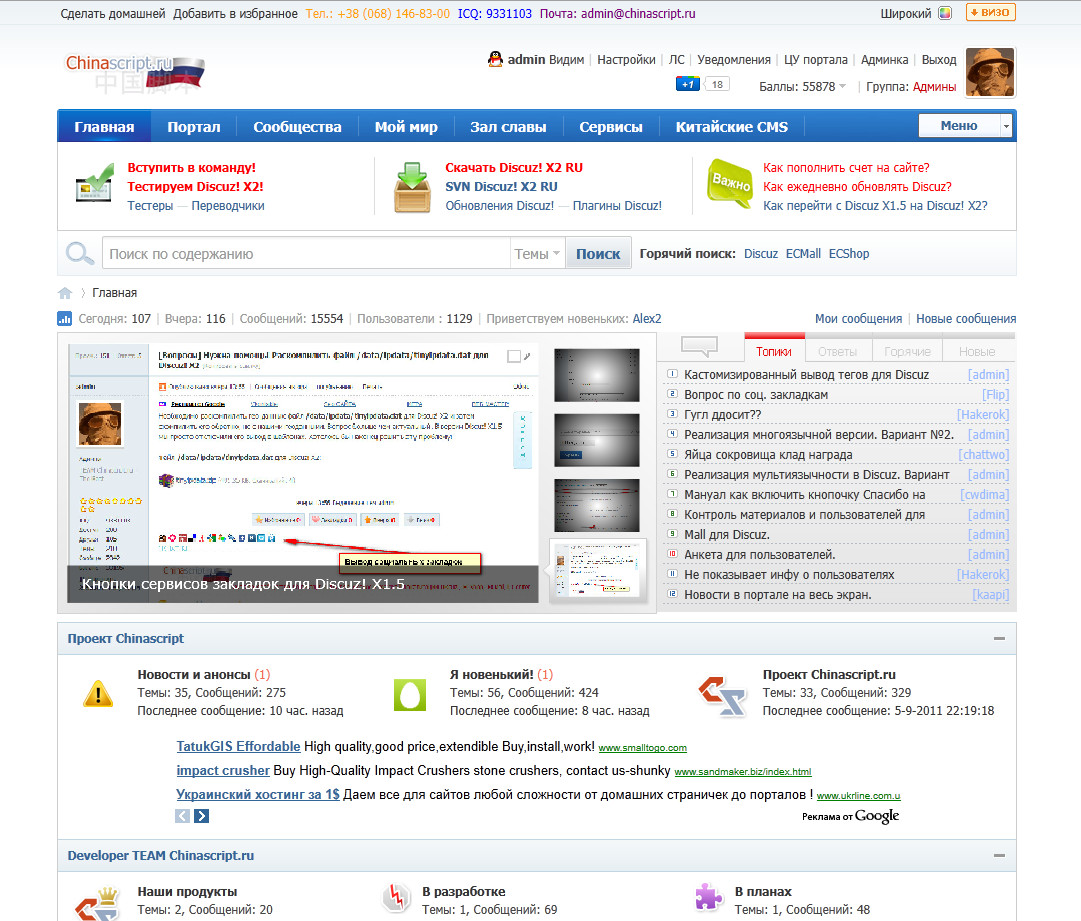Switch to the Топики tab
Screen dimensions: 1081x921
(774, 350)
